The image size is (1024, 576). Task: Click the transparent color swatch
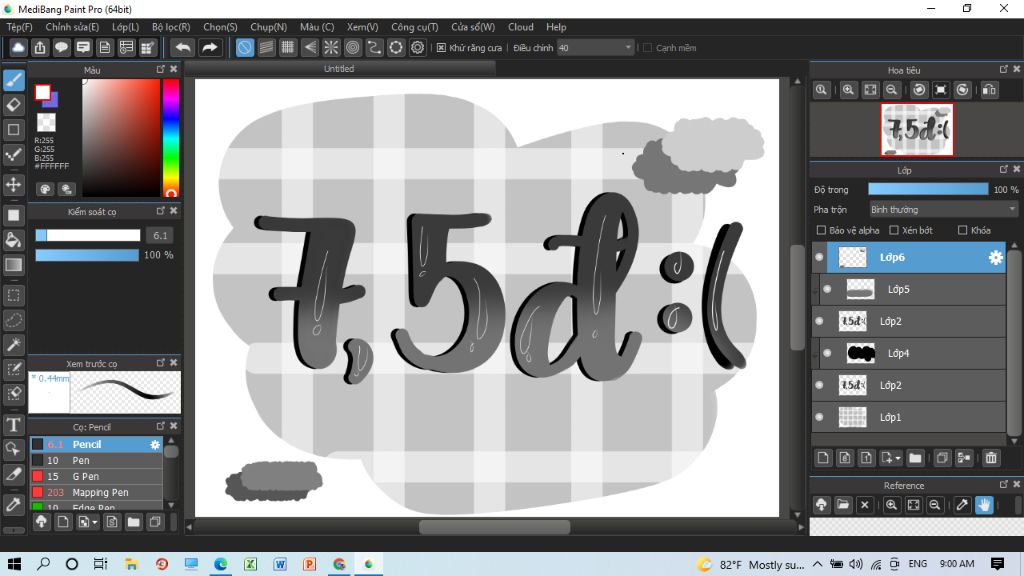[x=46, y=123]
